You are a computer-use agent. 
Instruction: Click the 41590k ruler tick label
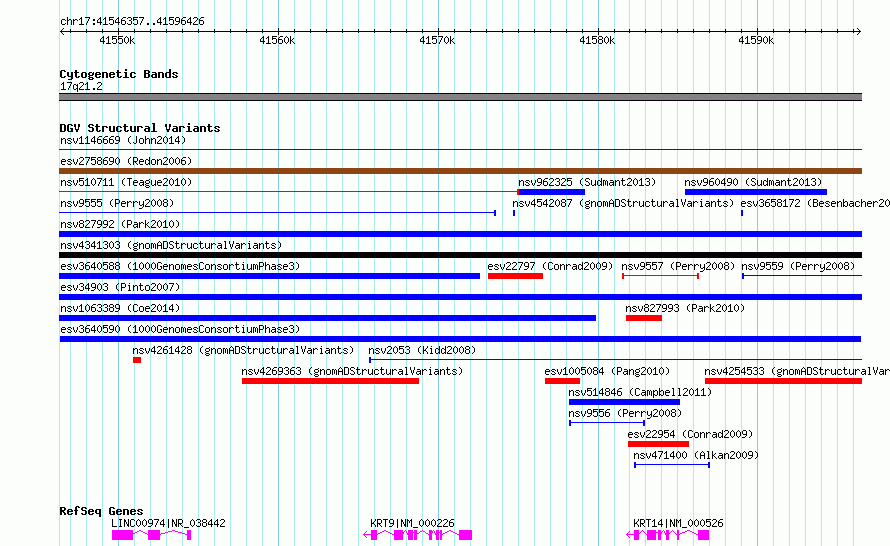point(756,40)
